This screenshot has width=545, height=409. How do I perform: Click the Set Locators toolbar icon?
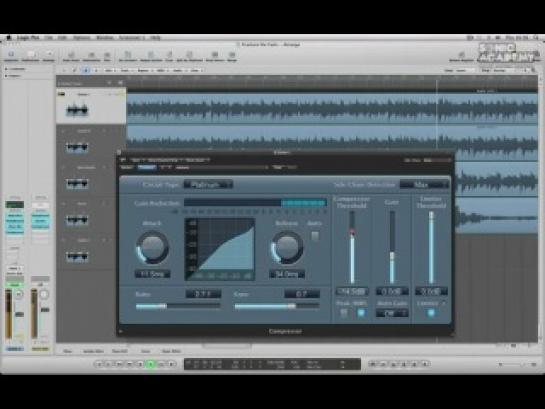(x=128, y=55)
